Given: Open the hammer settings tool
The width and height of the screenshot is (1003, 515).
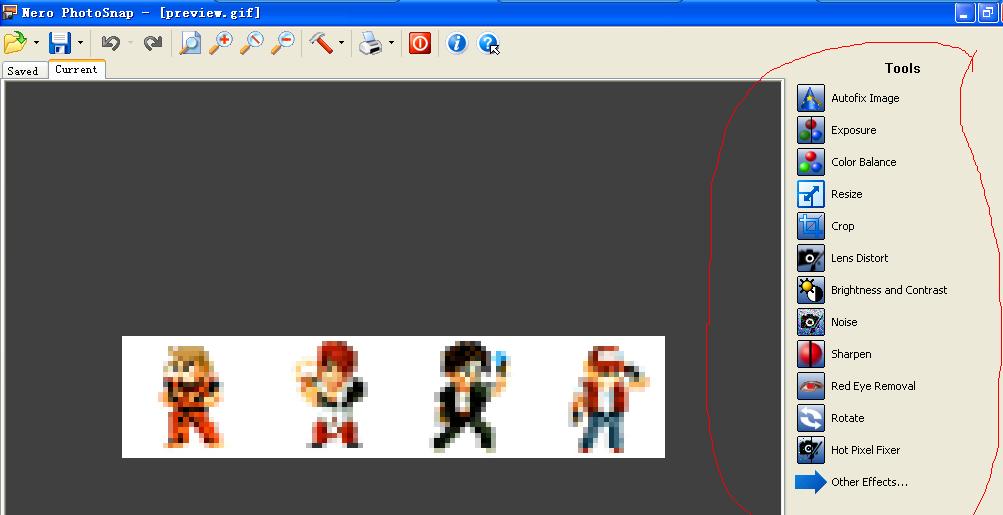Looking at the screenshot, I should point(321,43).
